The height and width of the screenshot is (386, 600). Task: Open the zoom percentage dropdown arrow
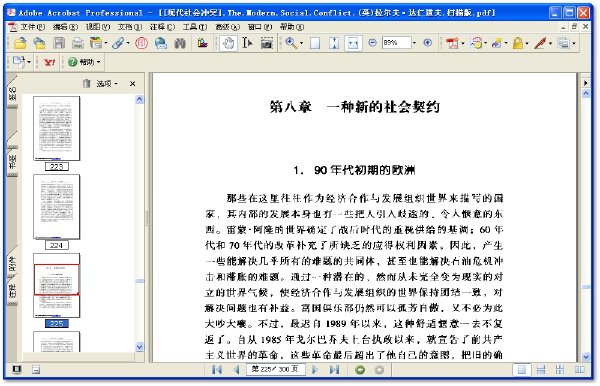[x=414, y=43]
